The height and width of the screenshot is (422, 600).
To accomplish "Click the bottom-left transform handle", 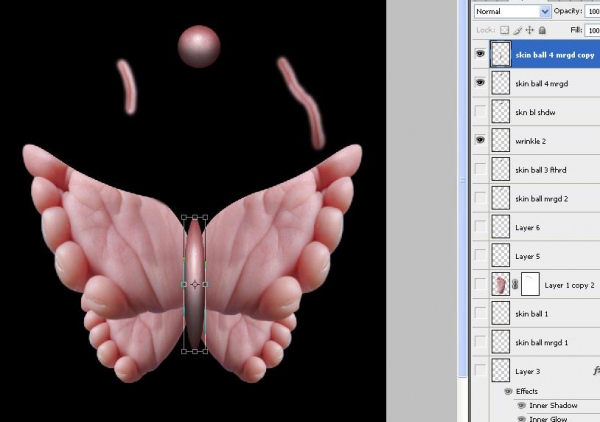I will point(184,351).
